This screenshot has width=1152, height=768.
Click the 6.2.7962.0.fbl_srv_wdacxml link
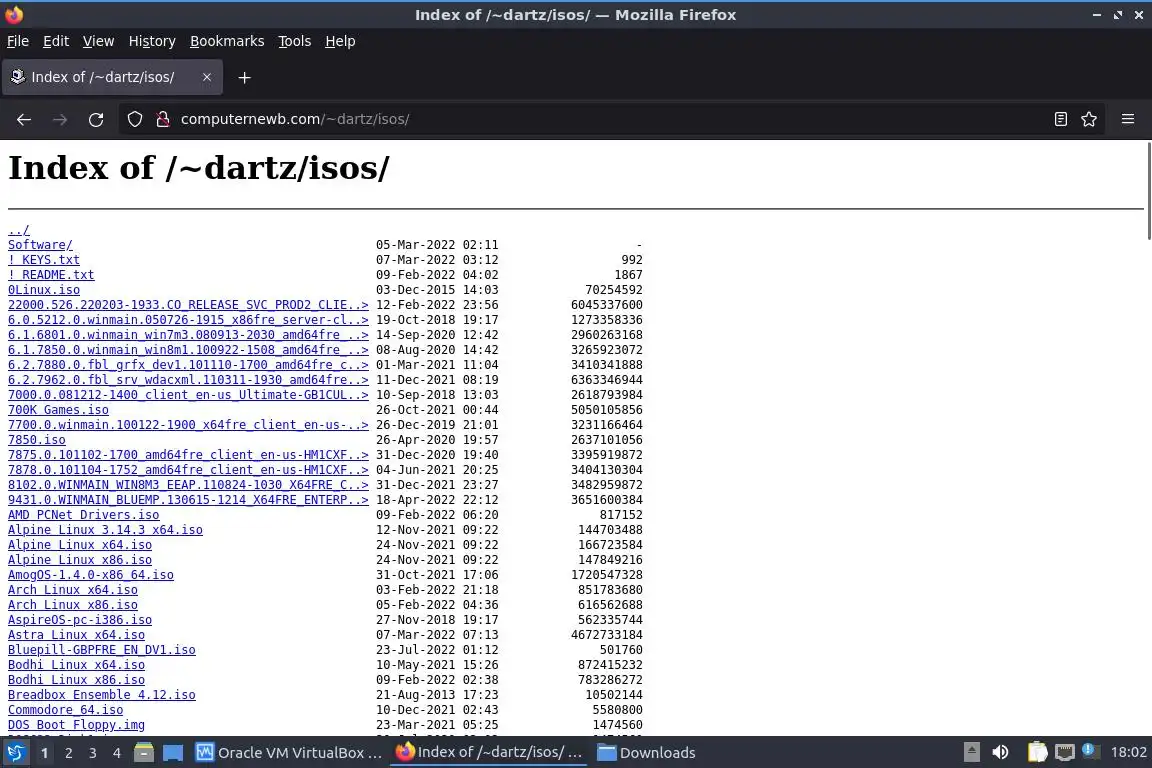point(188,380)
